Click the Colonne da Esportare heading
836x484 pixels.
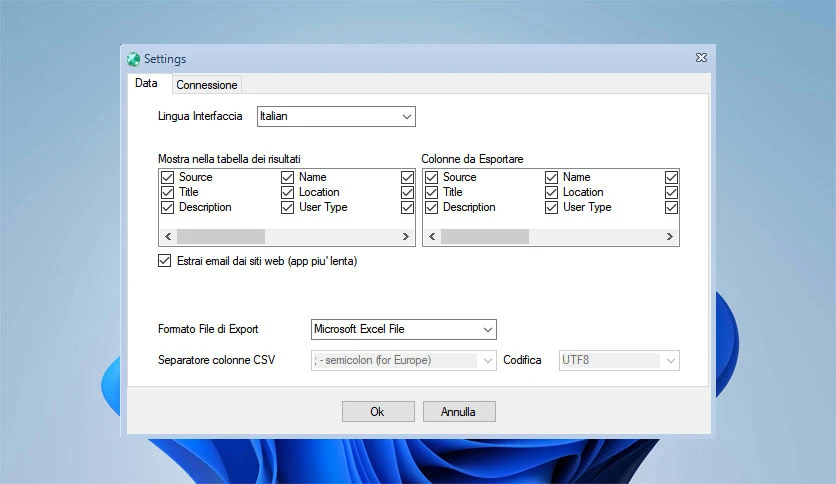pyautogui.click(x=472, y=159)
